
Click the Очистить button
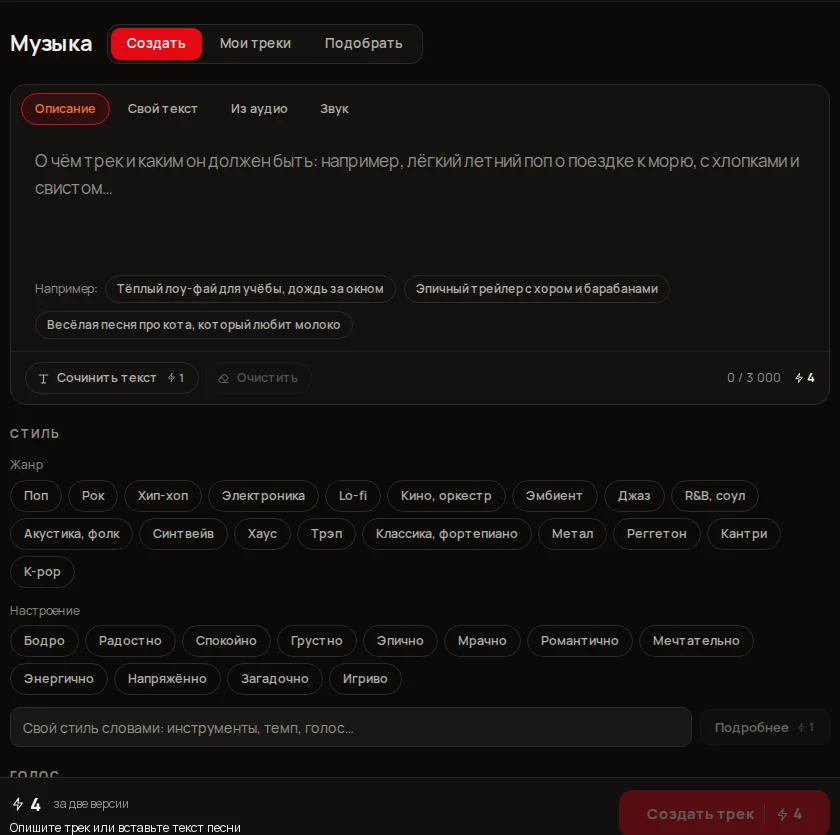(x=258, y=378)
